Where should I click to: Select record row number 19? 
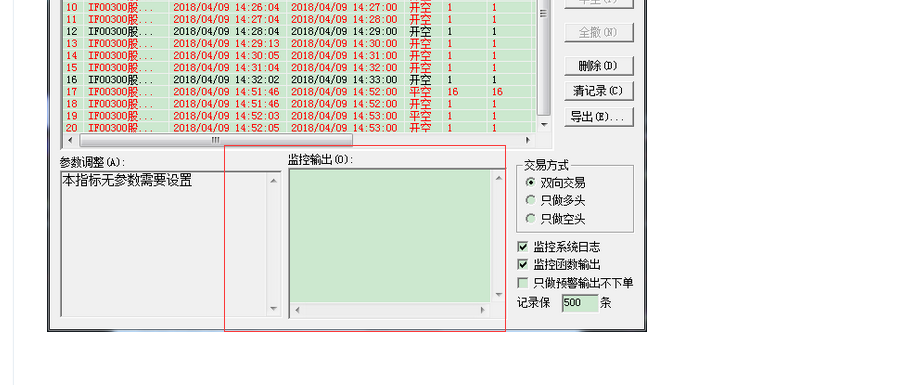(x=298, y=116)
